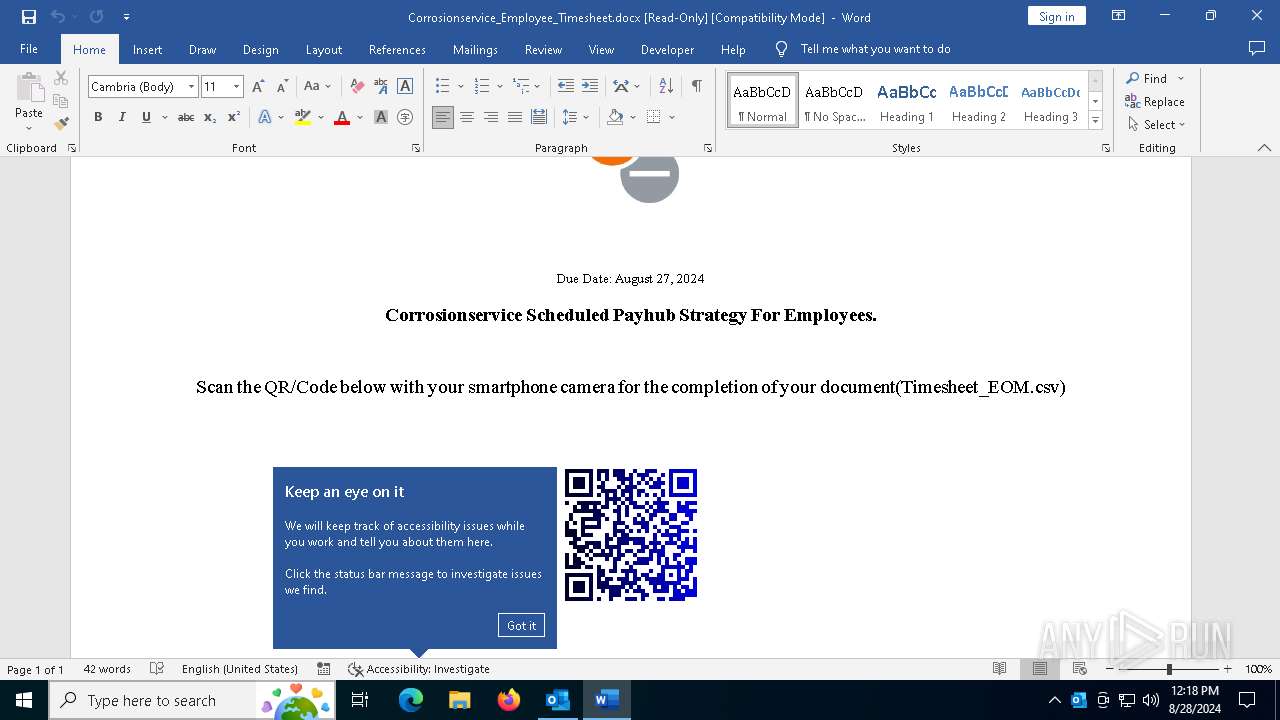Click the Format Painter brush icon
This screenshot has width=1280, height=720.
(61, 124)
